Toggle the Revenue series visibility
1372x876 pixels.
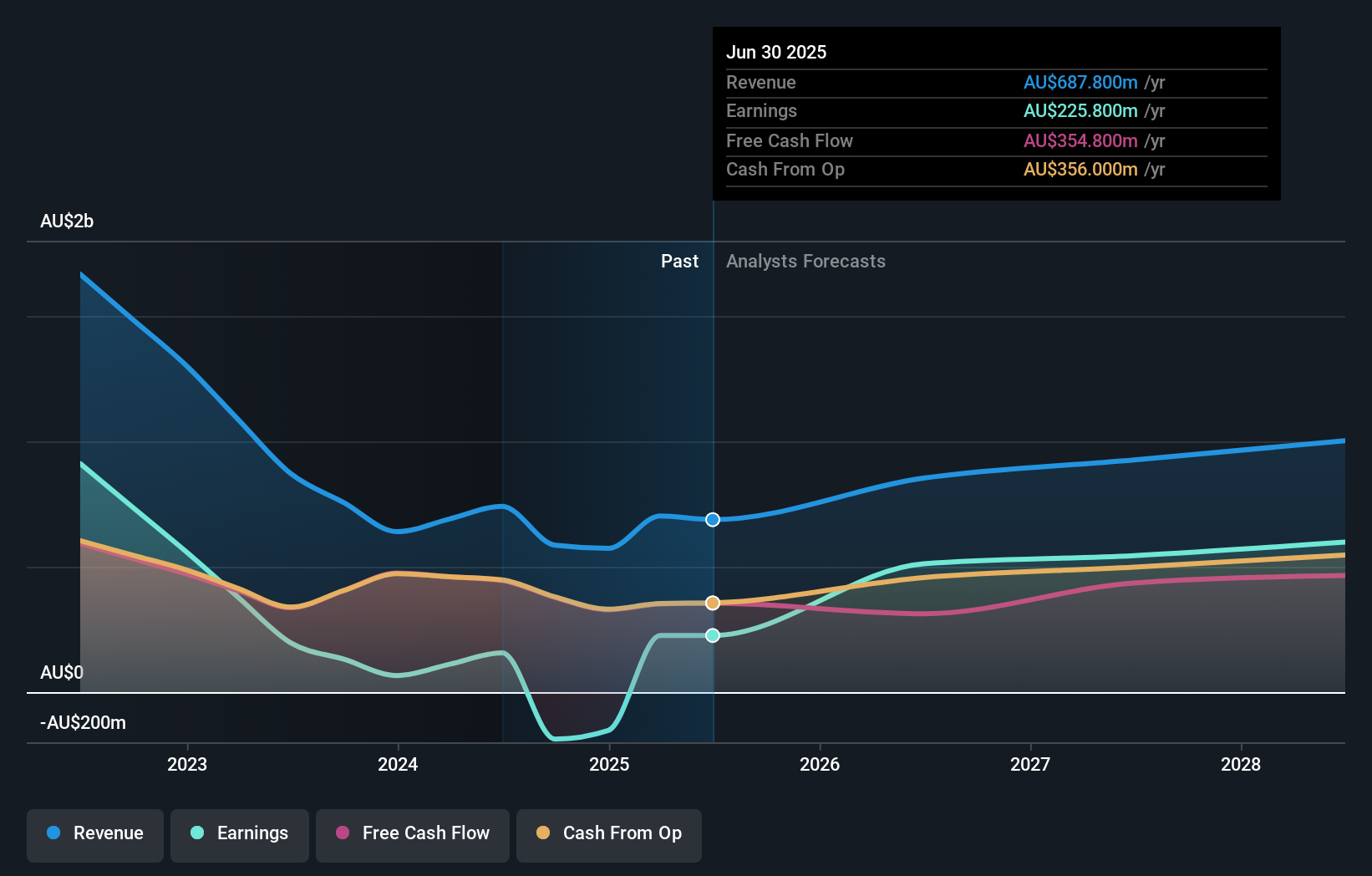pyautogui.click(x=94, y=833)
